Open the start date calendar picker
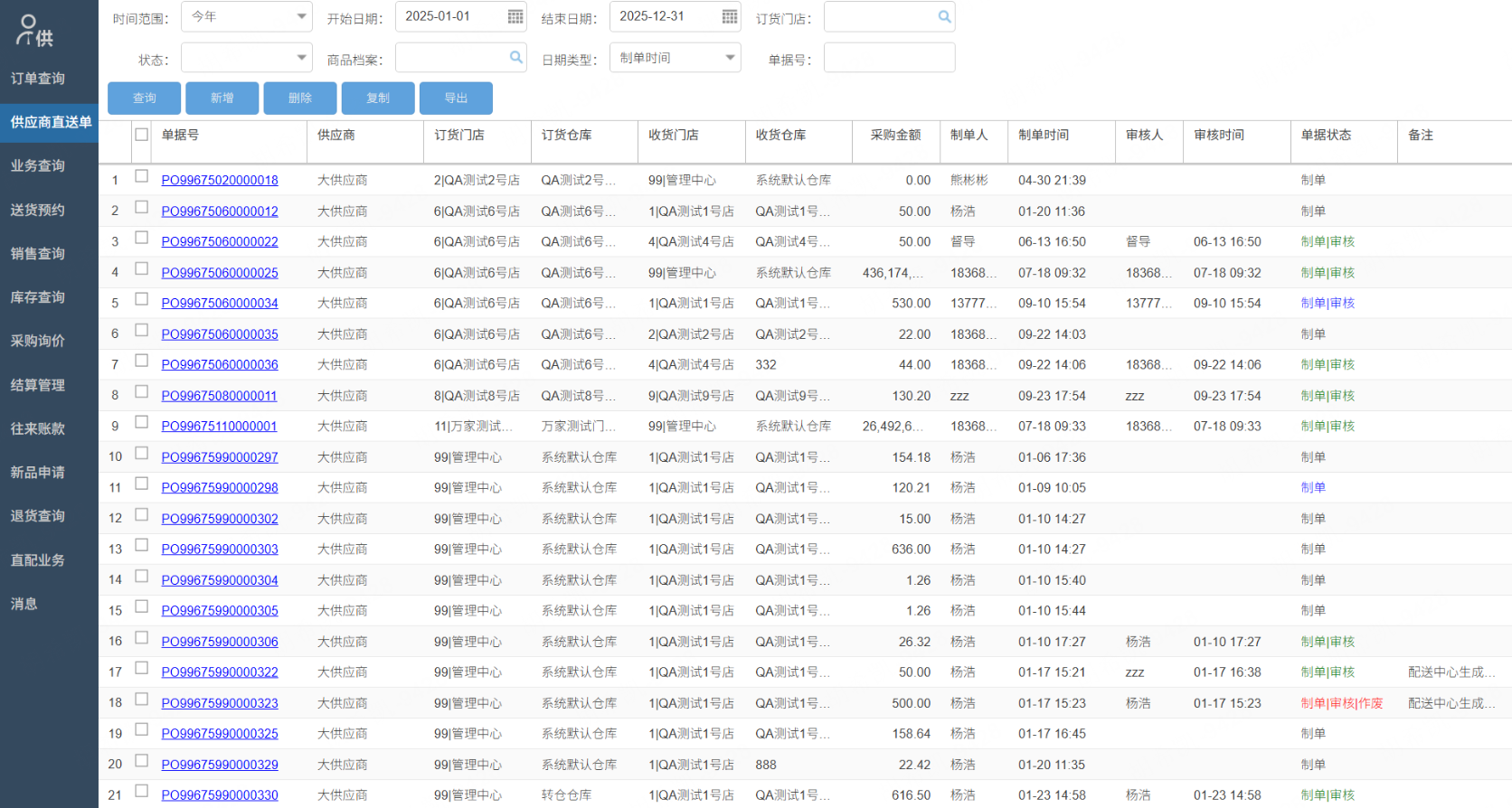Screen dimensions: 1512x808 [515, 17]
